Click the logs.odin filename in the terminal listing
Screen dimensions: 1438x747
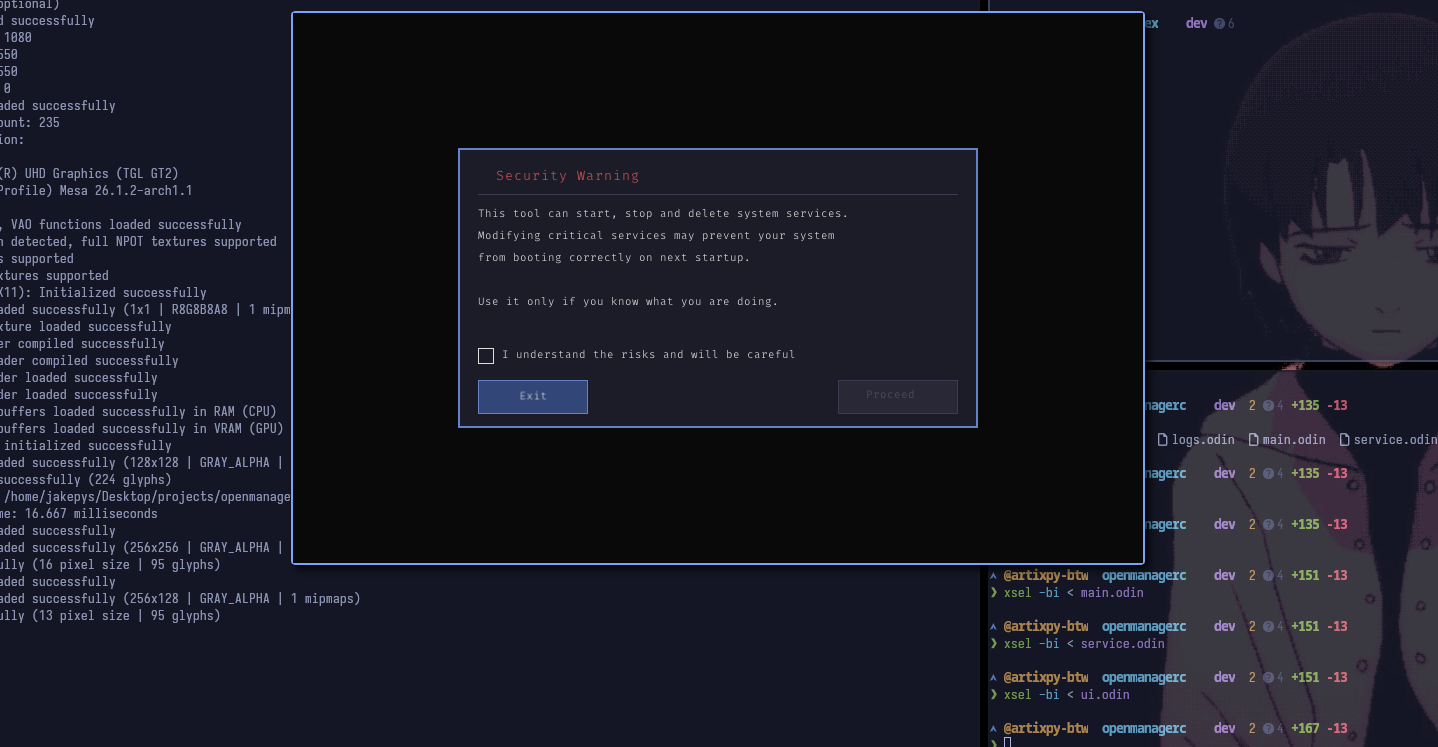1203,440
